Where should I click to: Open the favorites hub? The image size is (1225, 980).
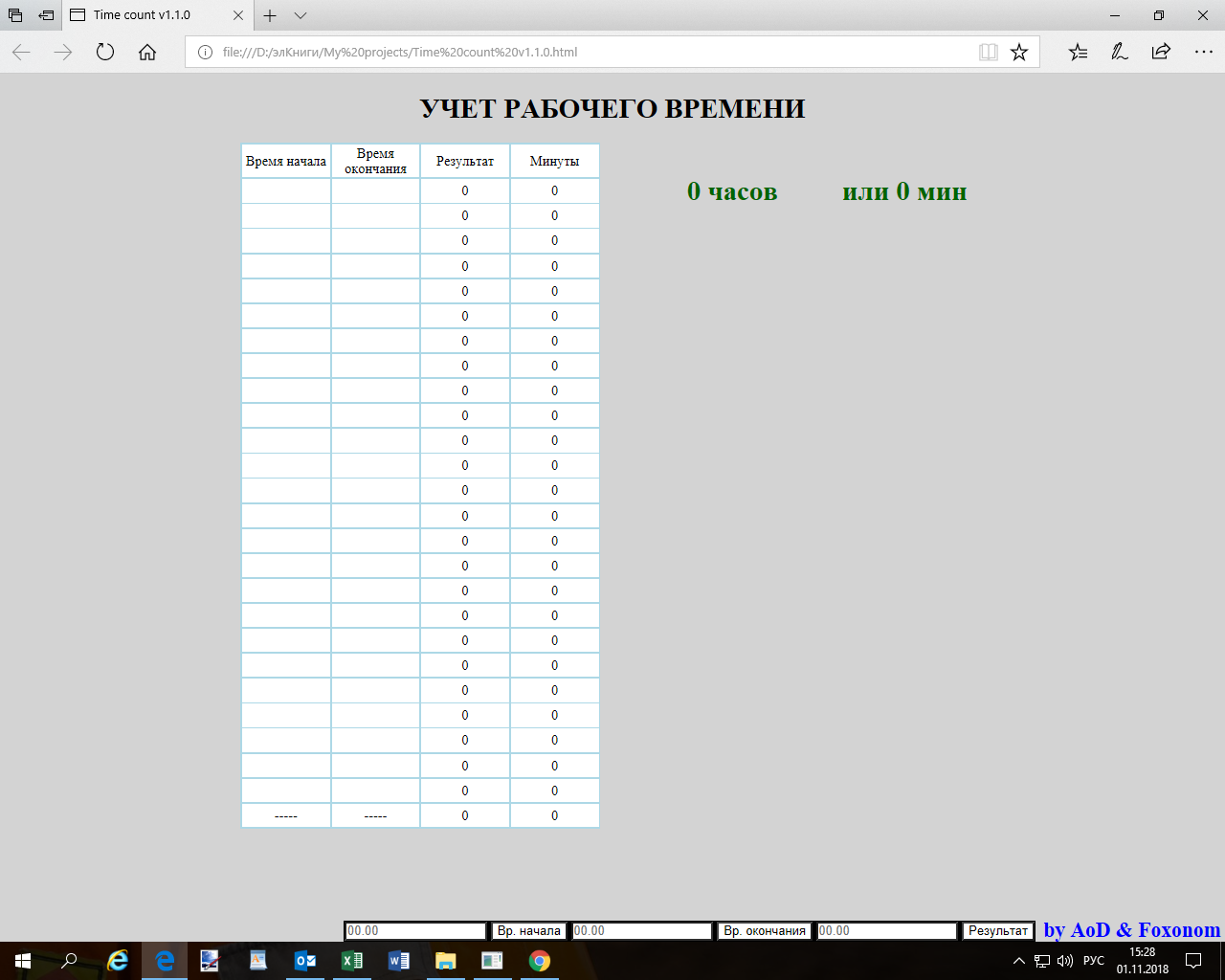(x=1078, y=53)
